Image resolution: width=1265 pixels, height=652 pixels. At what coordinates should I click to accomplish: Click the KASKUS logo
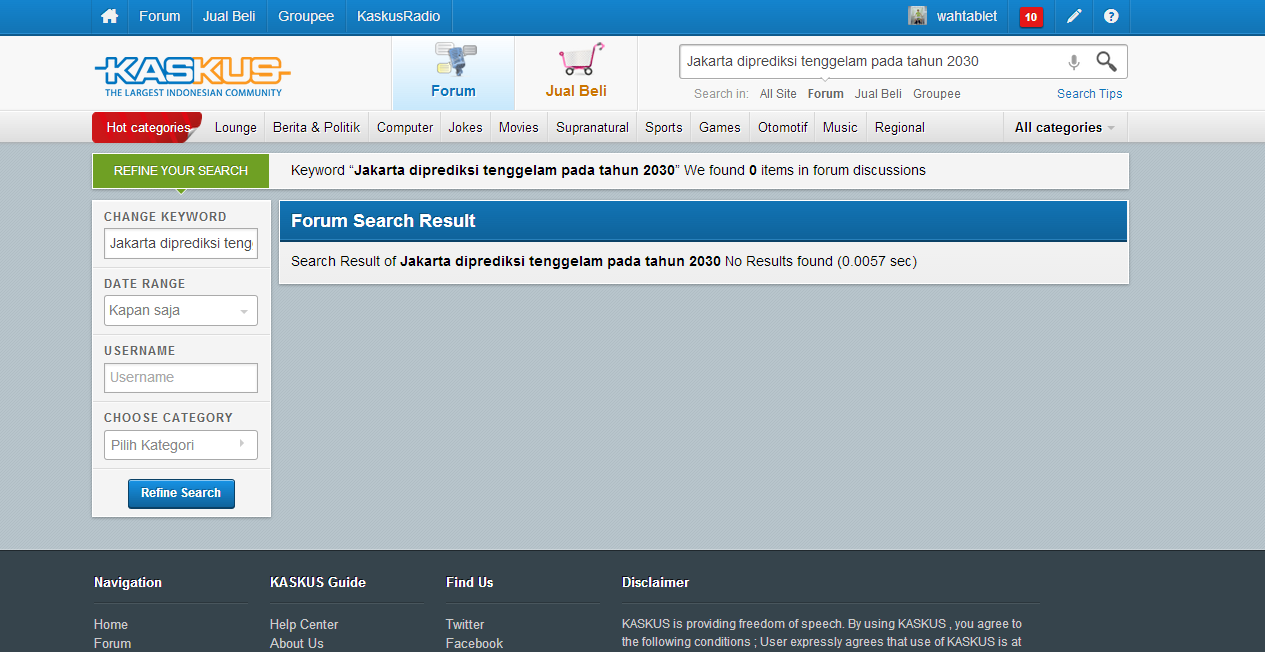tap(193, 75)
